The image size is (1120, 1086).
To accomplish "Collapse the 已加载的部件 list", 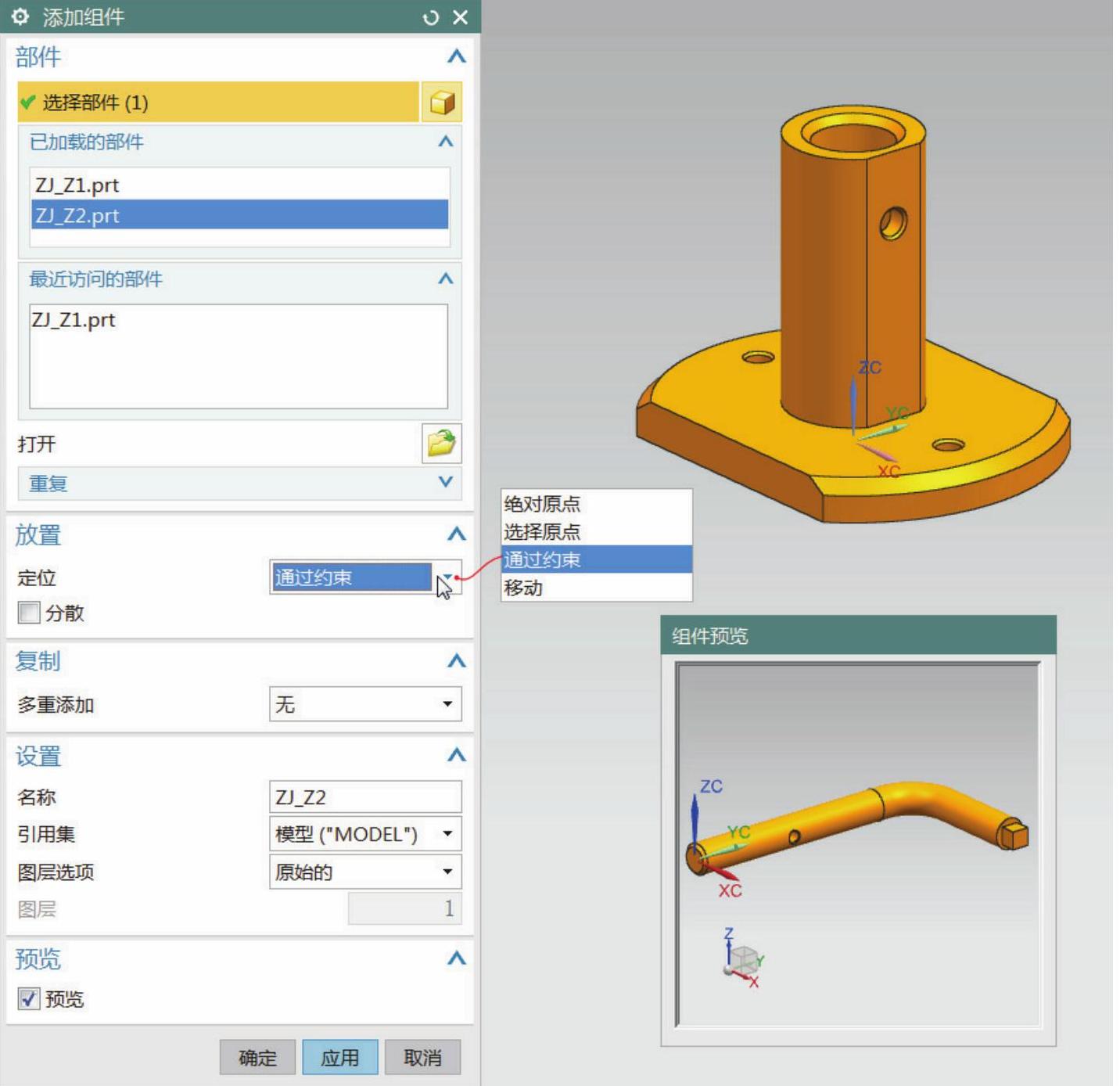I will coord(445,142).
